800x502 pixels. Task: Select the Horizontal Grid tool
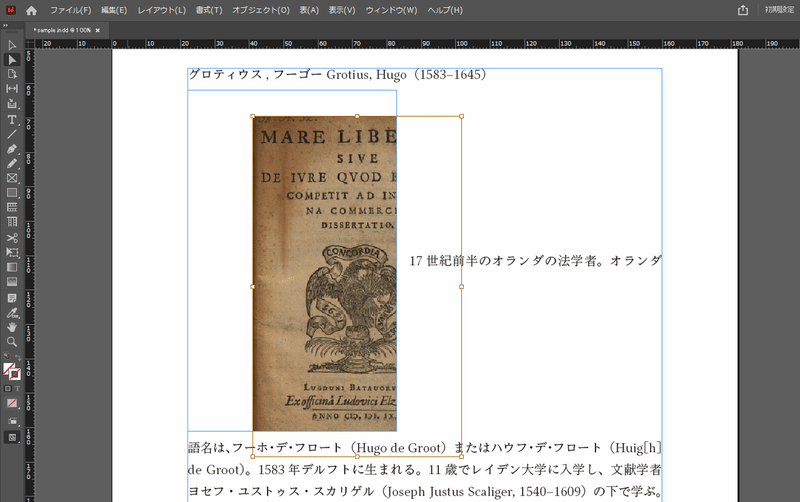point(12,207)
